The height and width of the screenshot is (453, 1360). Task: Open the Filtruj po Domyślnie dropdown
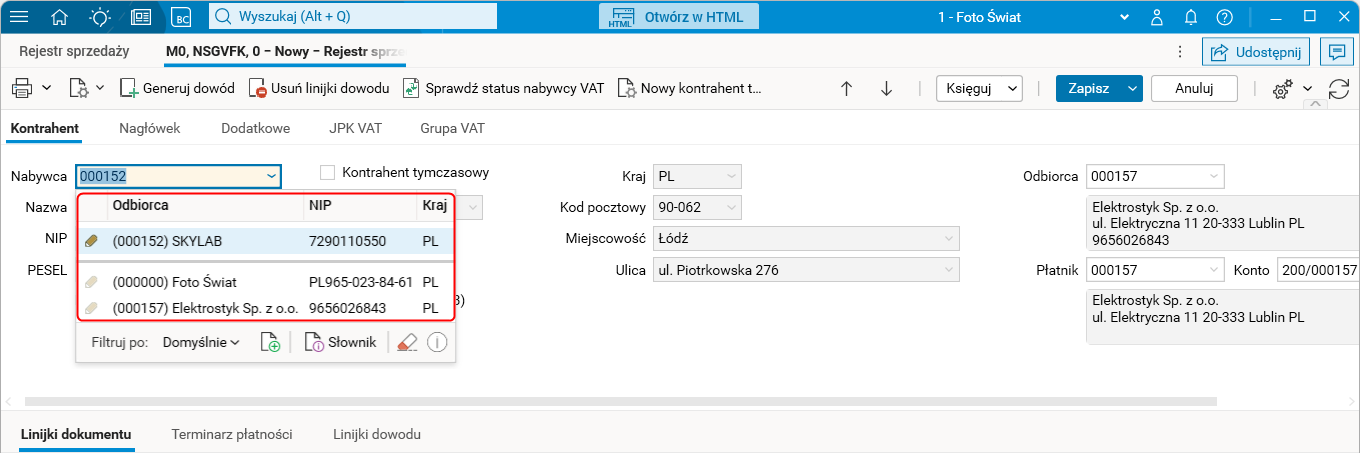pyautogui.click(x=201, y=342)
